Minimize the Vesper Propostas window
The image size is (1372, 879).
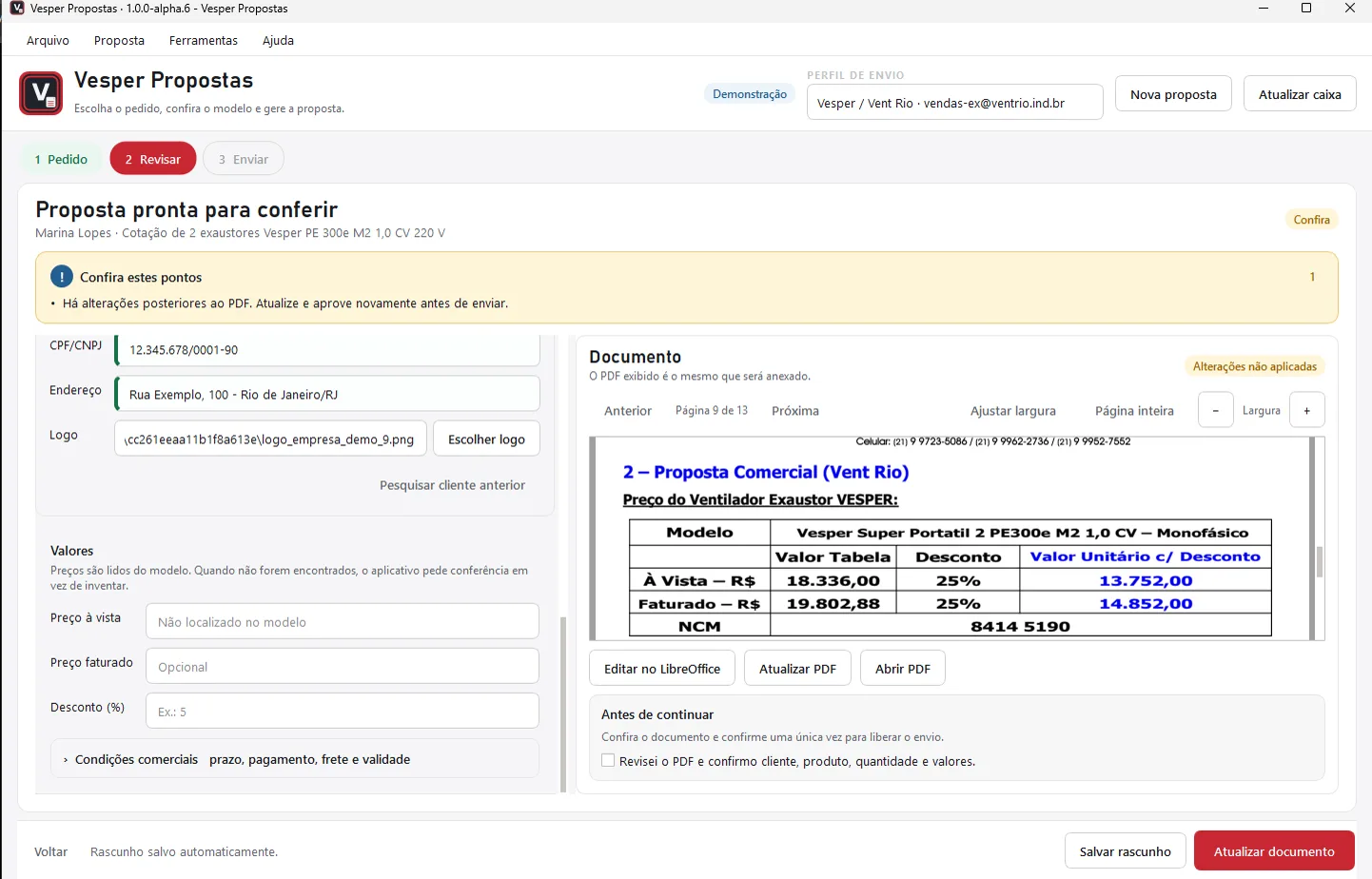click(x=1264, y=9)
